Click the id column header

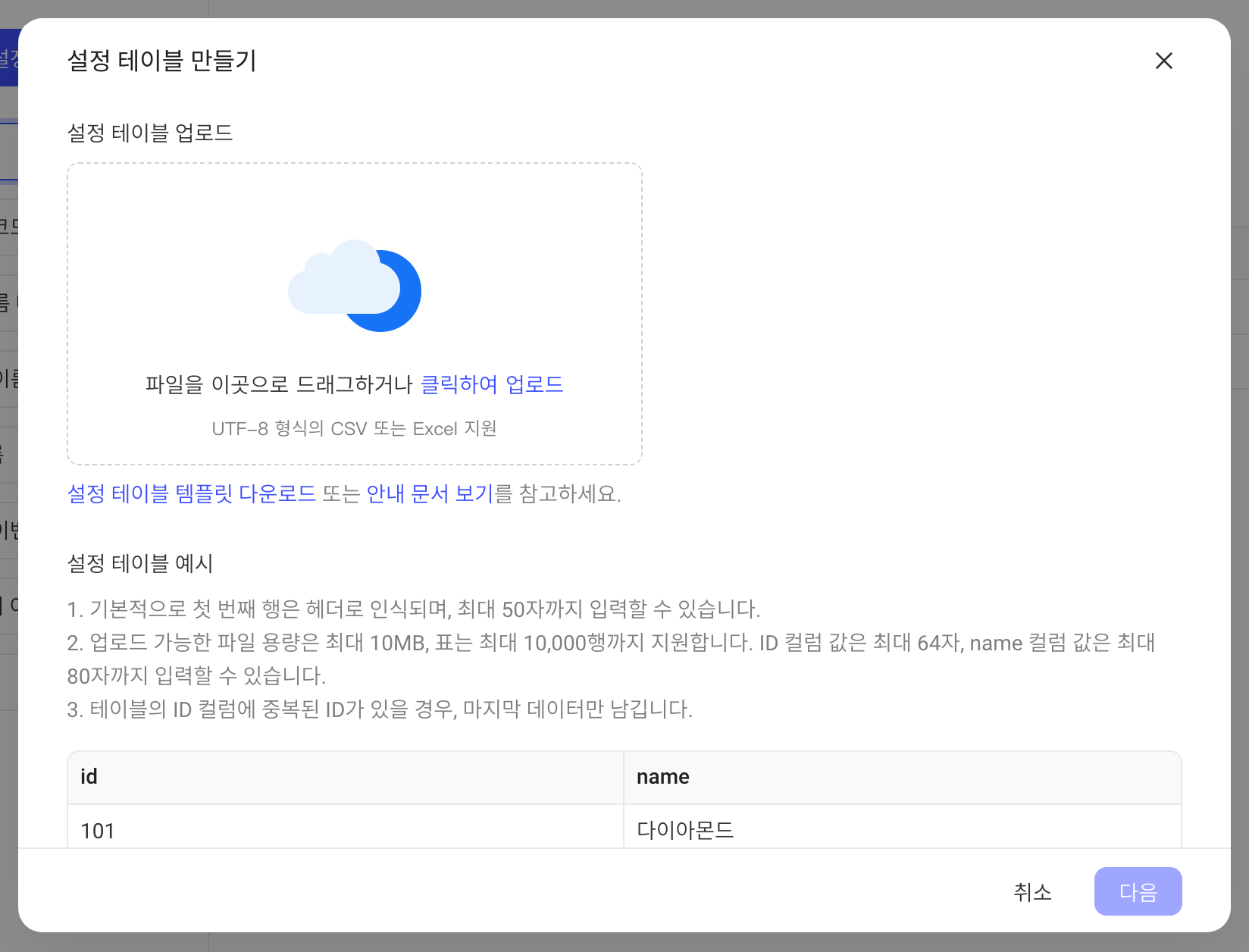point(346,777)
